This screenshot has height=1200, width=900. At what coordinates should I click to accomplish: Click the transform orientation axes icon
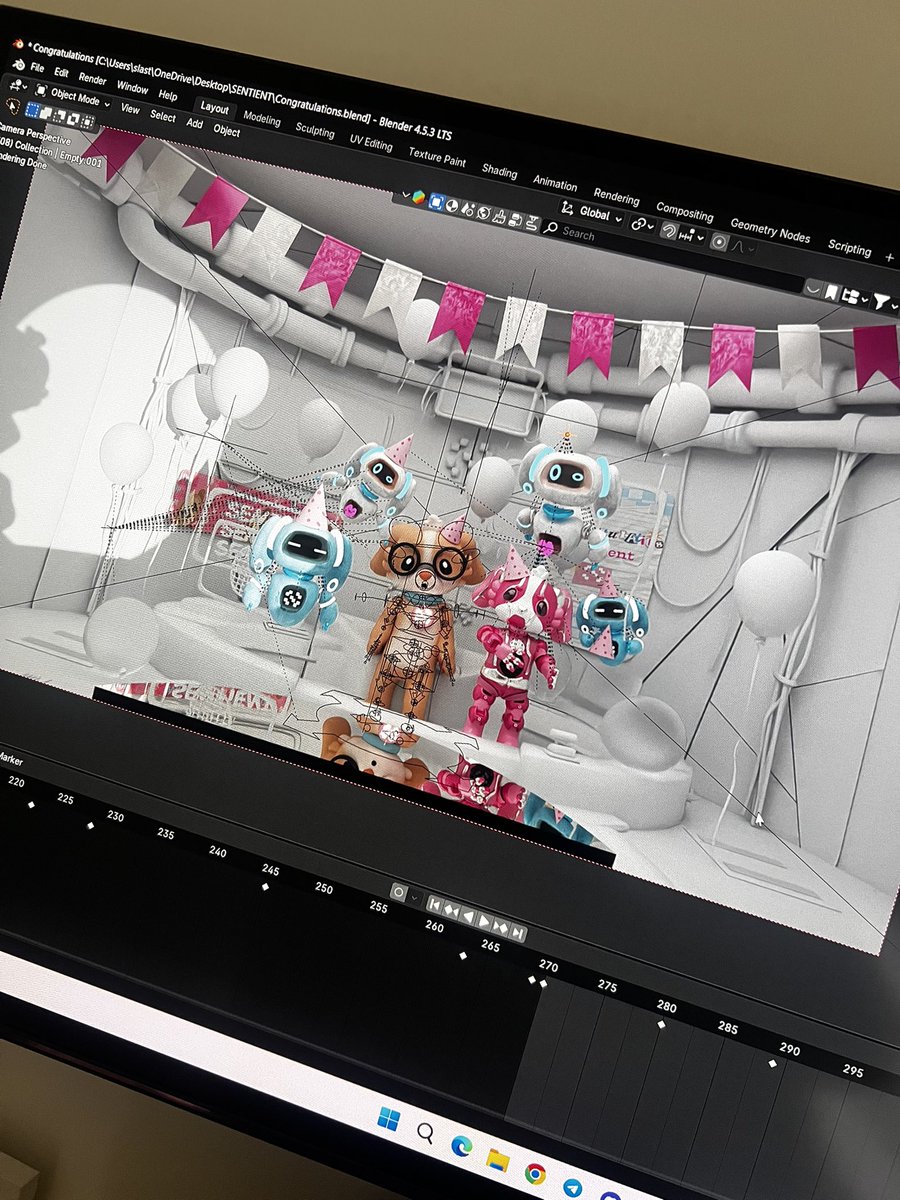click(x=567, y=208)
